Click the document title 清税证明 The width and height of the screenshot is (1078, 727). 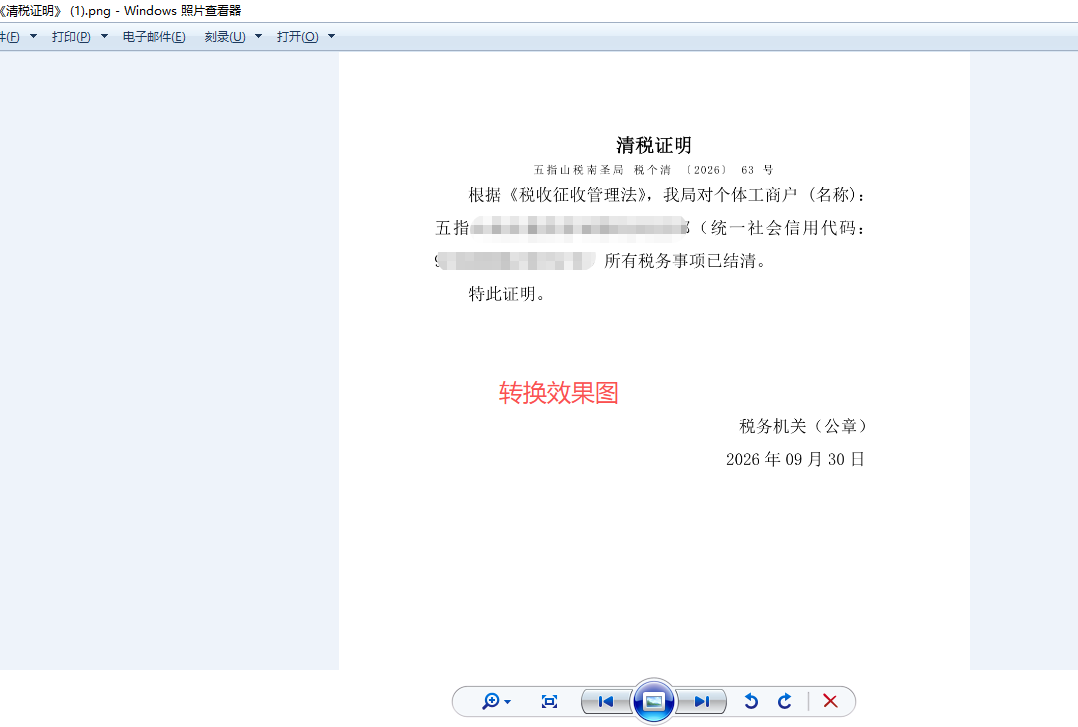click(653, 145)
